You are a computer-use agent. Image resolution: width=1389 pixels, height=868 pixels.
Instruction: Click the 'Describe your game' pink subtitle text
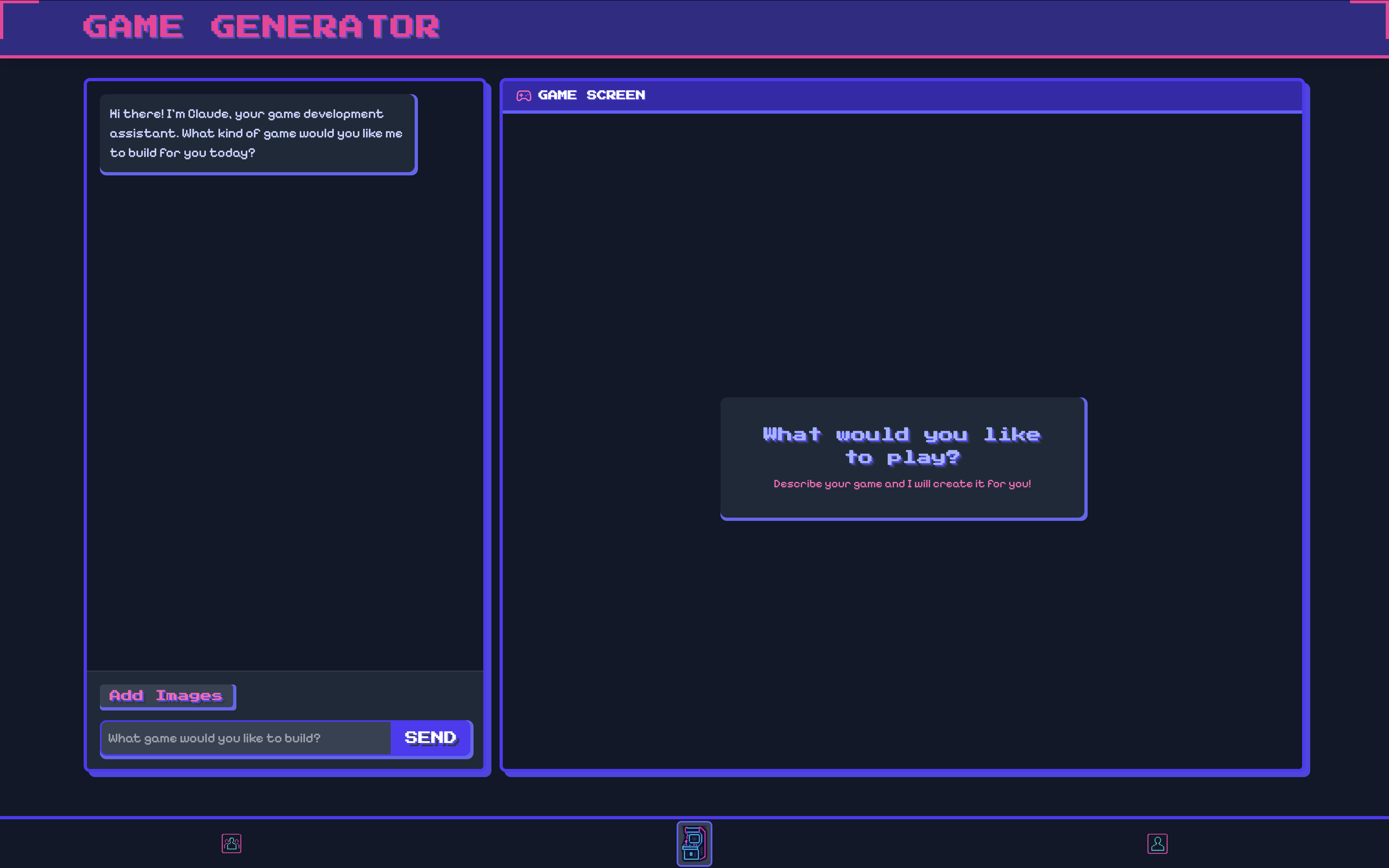[x=902, y=484]
